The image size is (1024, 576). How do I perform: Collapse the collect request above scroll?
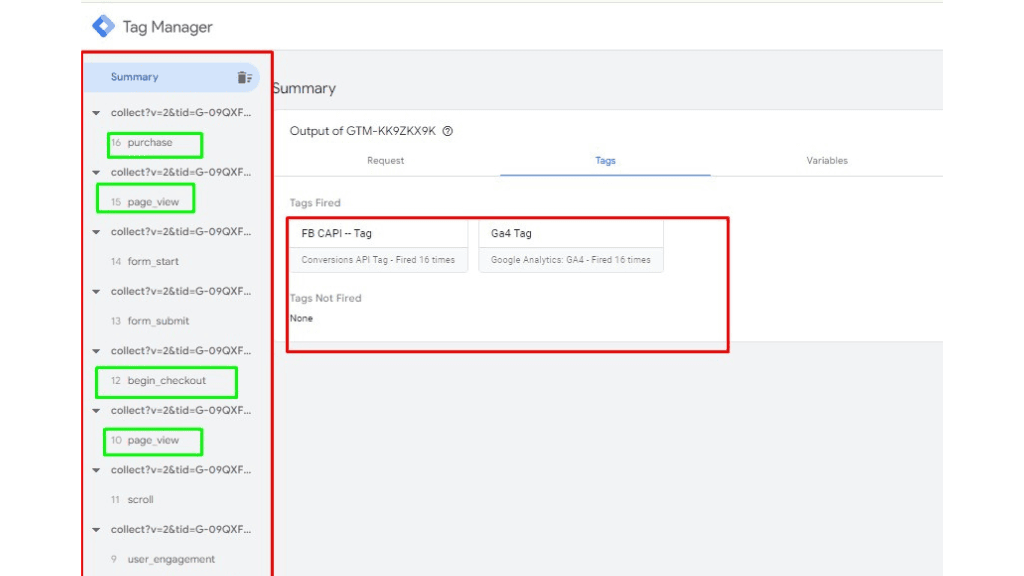[96, 470]
